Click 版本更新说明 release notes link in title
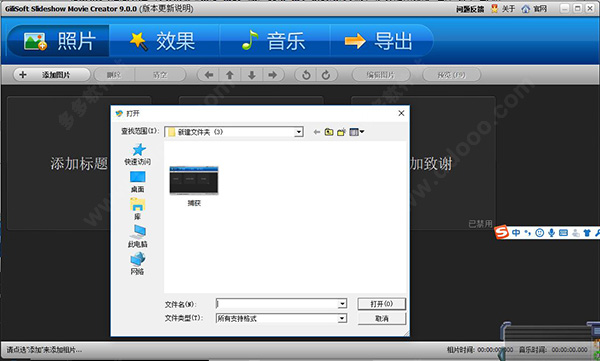Screen dimensions: 600x361 pos(167,8)
